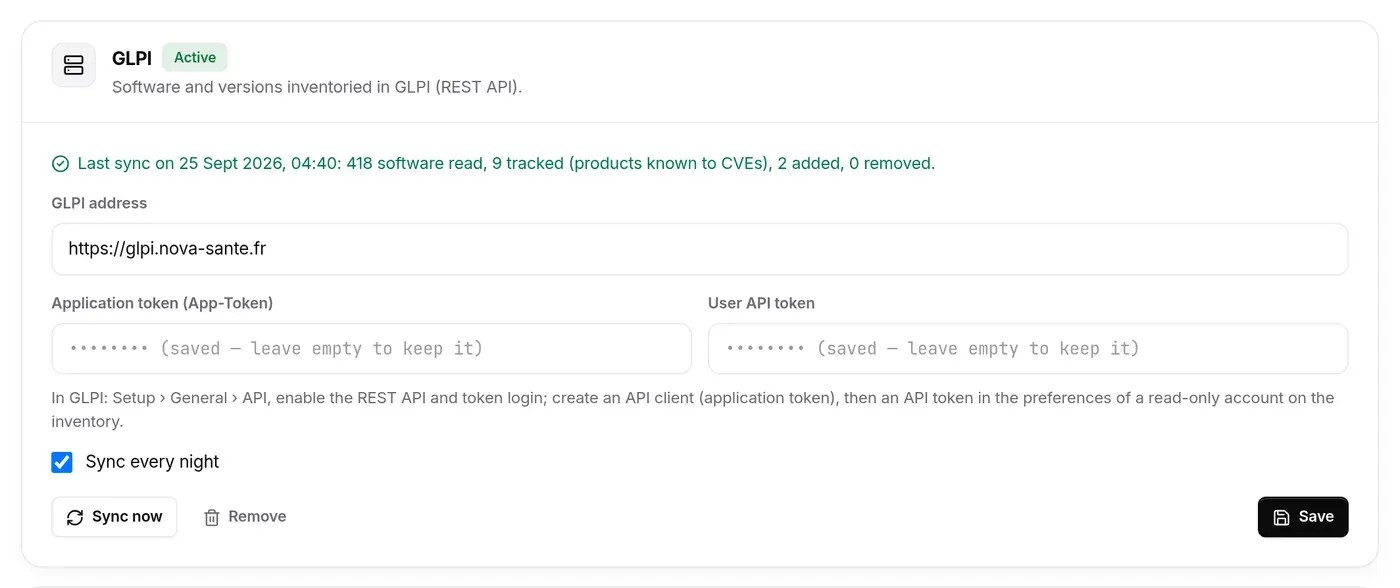Screen dimensions: 1400x588
Task: Click the User API token label
Action: point(761,303)
